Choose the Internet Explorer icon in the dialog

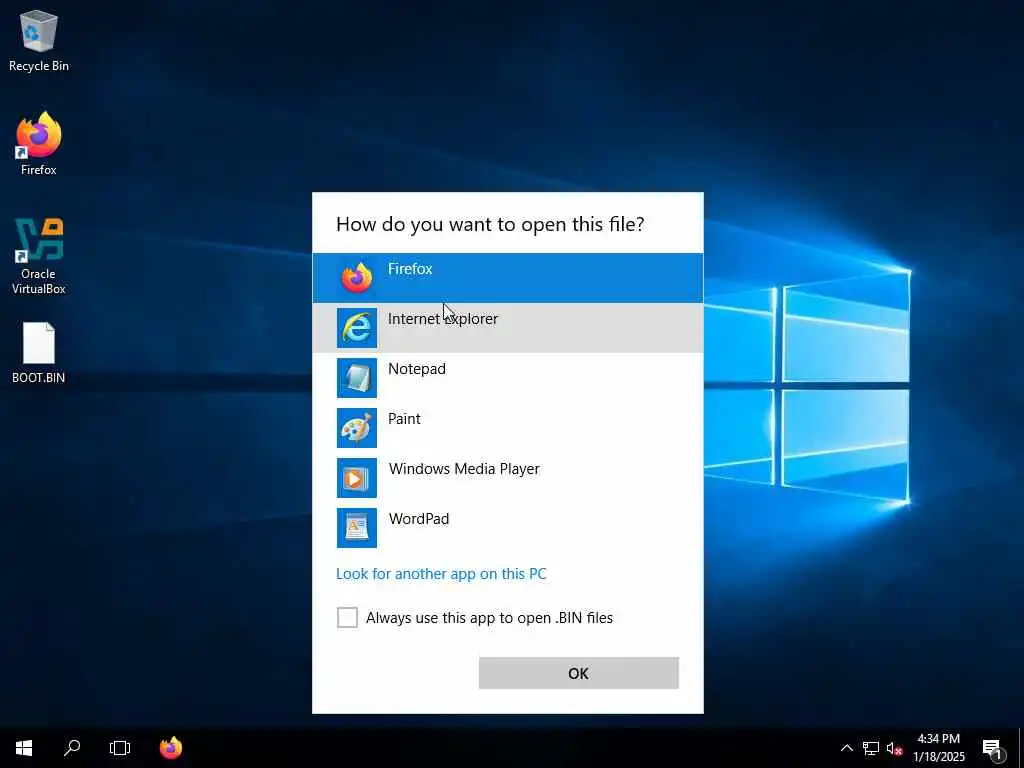357,328
